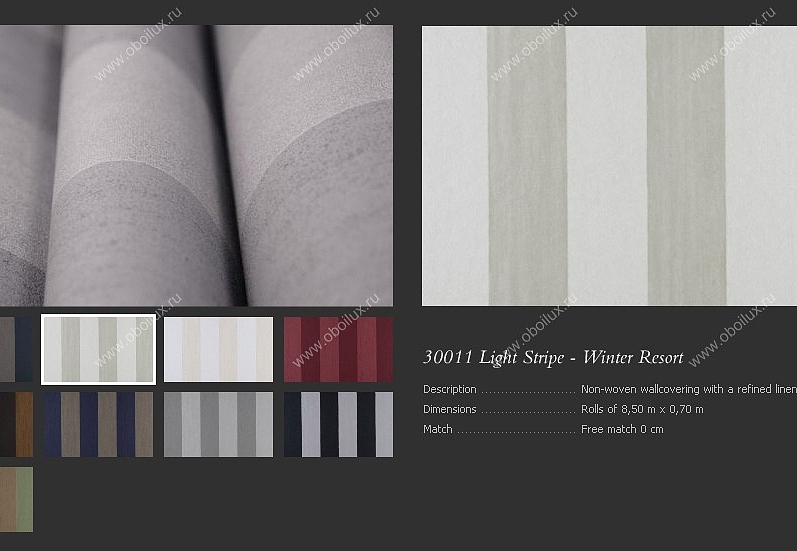The height and width of the screenshot is (551, 797).
Task: Choose the grey tonal stripe swatch
Action: tap(219, 424)
